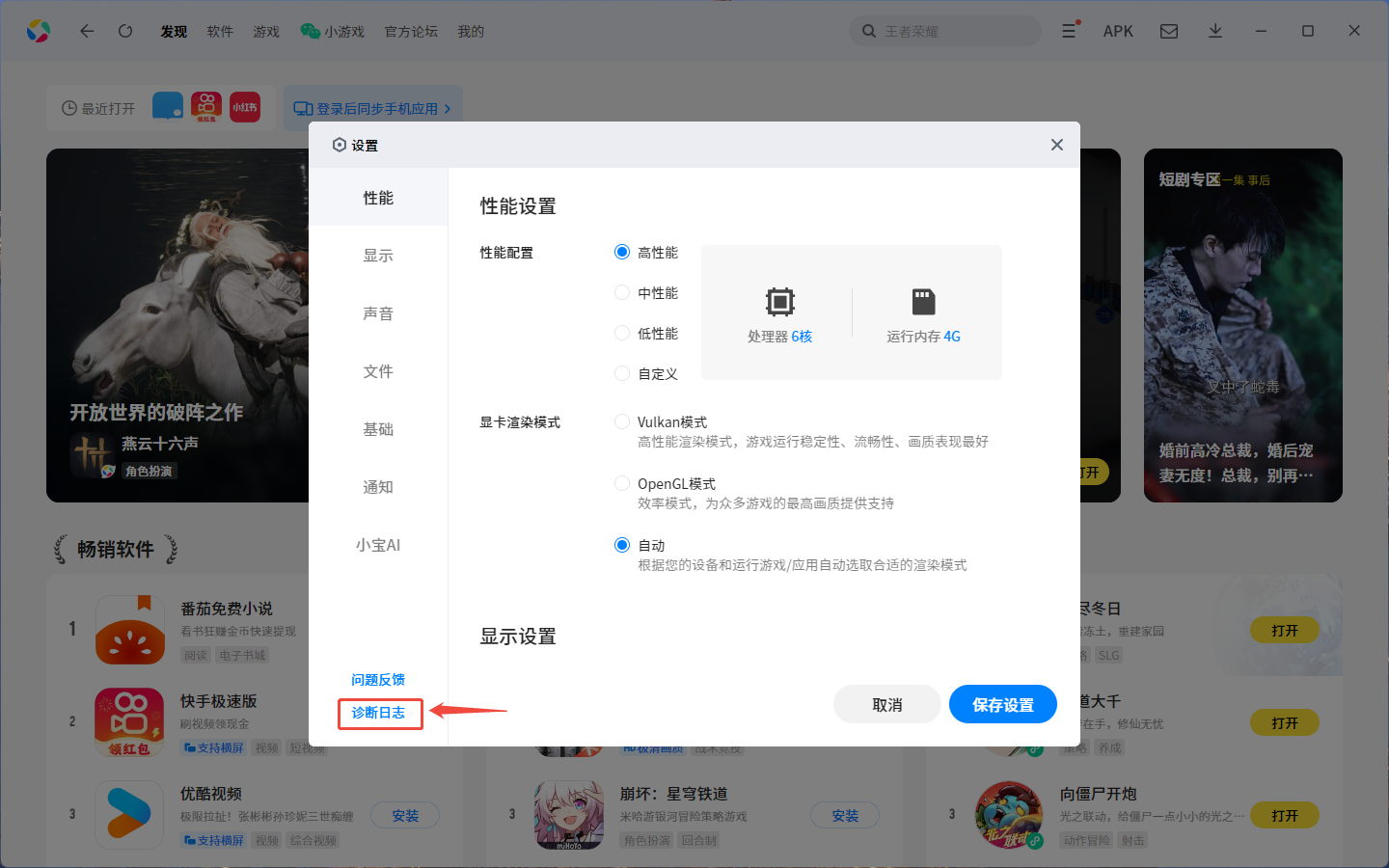
Task: Choose the OpenGL模式 rendering option
Action: (622, 483)
